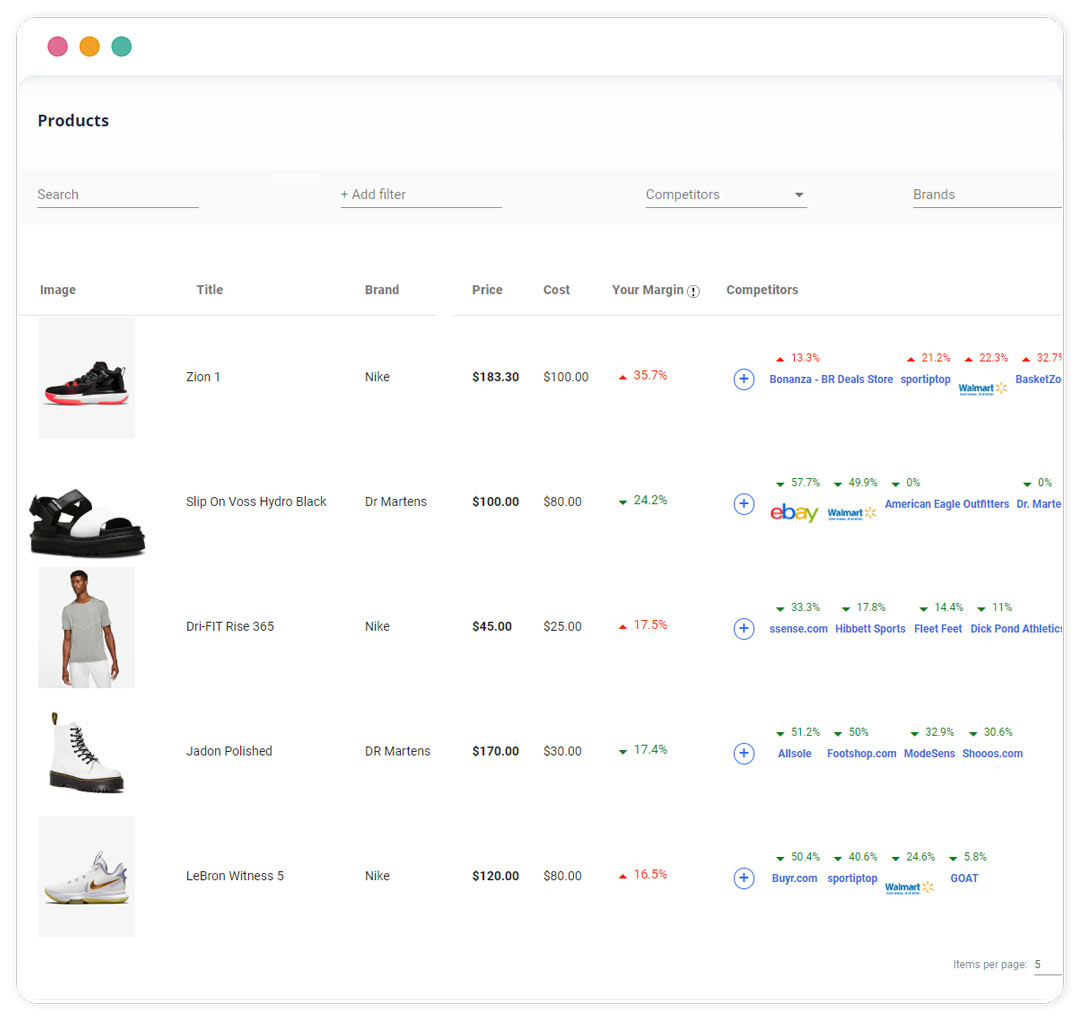Select the Dri-FIT Rise 365 title
The image size is (1080, 1020).
tap(230, 627)
